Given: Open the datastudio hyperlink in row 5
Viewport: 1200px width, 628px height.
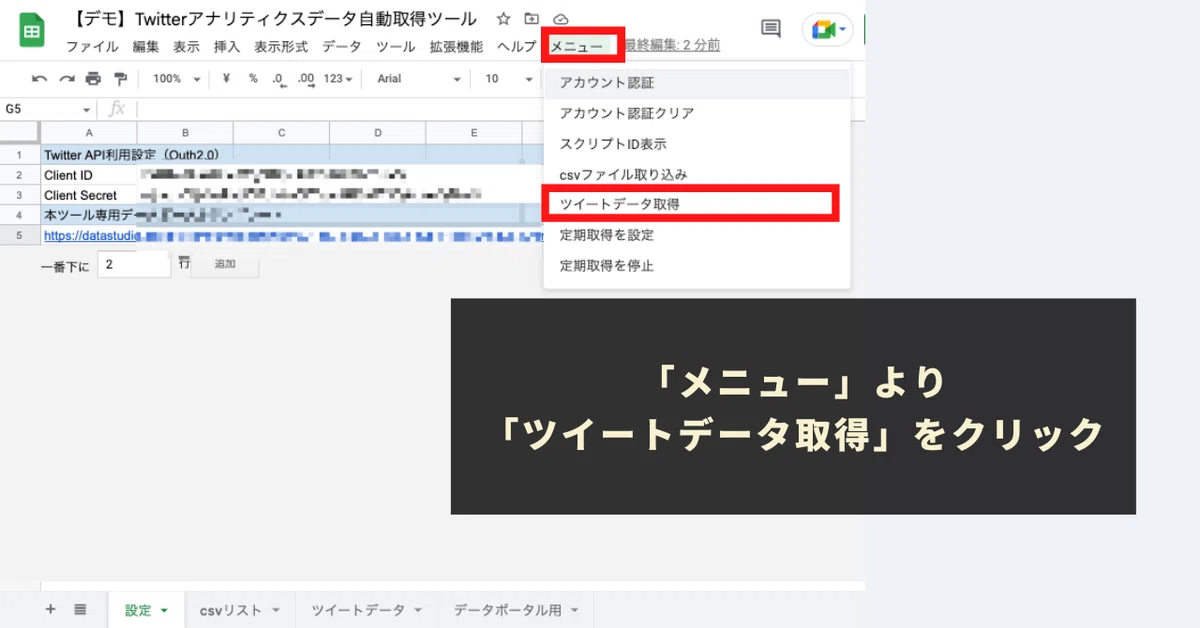Looking at the screenshot, I should (90, 235).
